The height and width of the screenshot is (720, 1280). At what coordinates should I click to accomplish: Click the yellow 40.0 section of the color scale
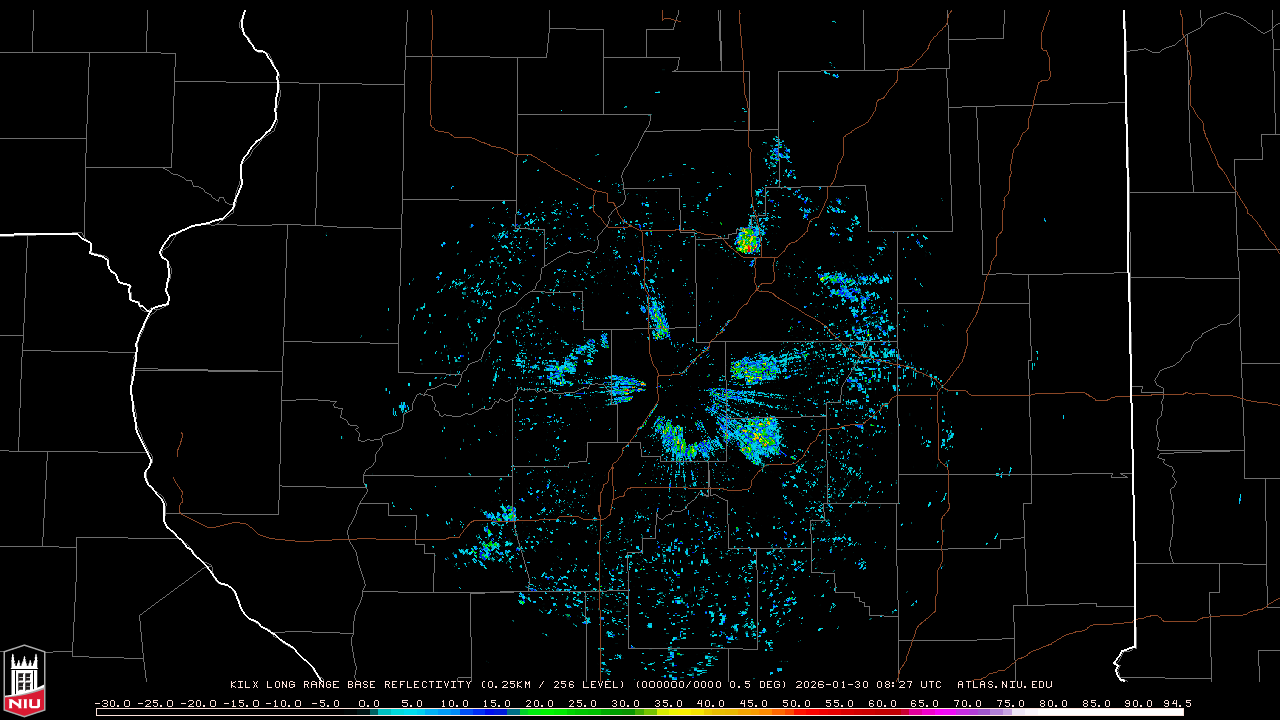tap(711, 712)
